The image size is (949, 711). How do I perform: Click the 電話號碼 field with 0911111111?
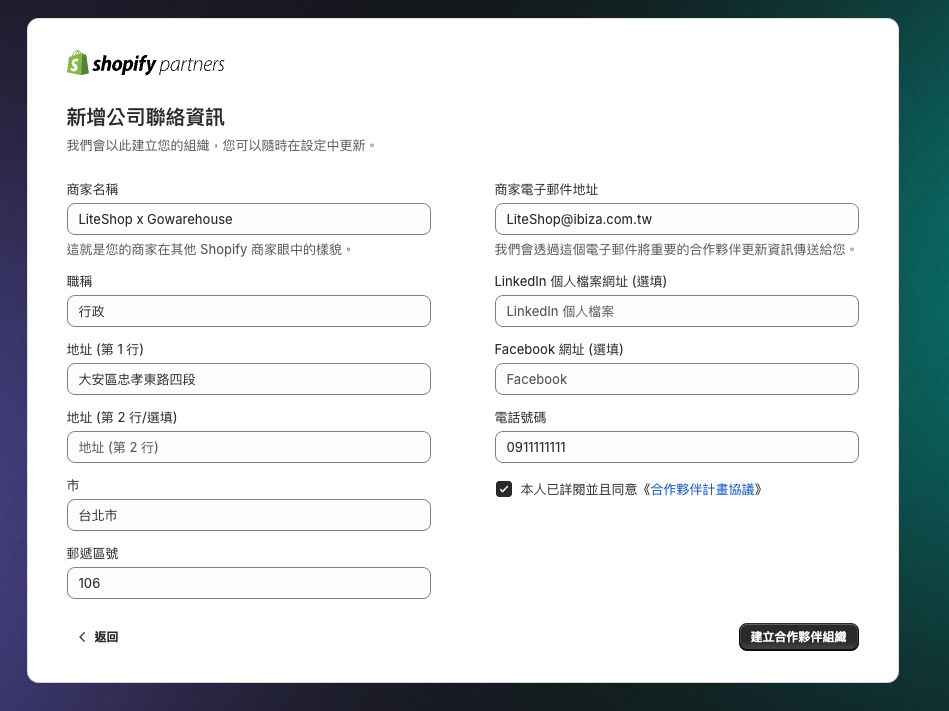click(x=676, y=447)
